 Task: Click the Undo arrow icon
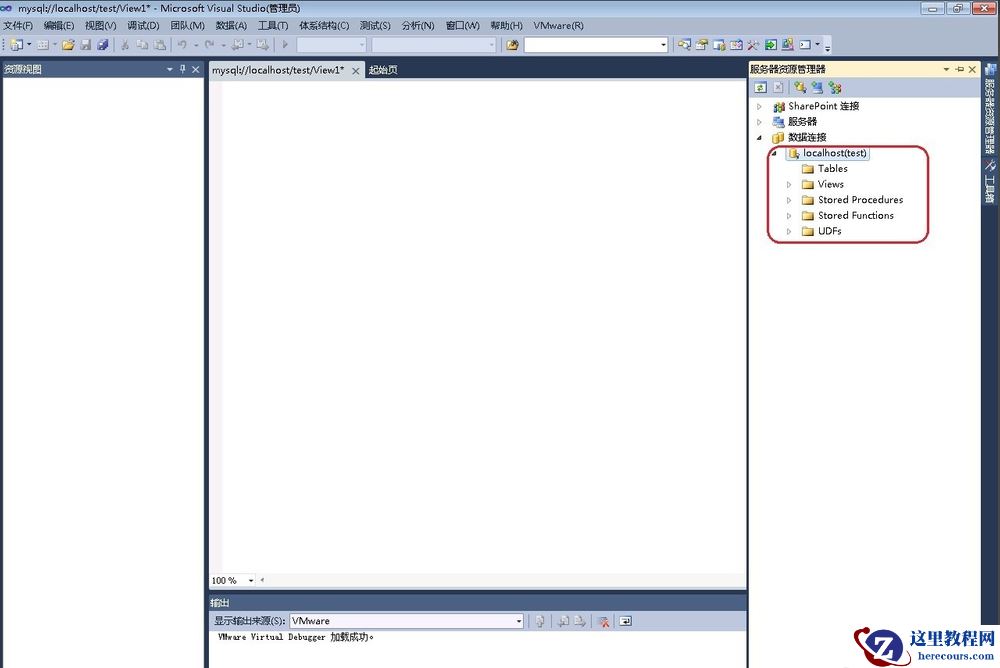tap(182, 45)
